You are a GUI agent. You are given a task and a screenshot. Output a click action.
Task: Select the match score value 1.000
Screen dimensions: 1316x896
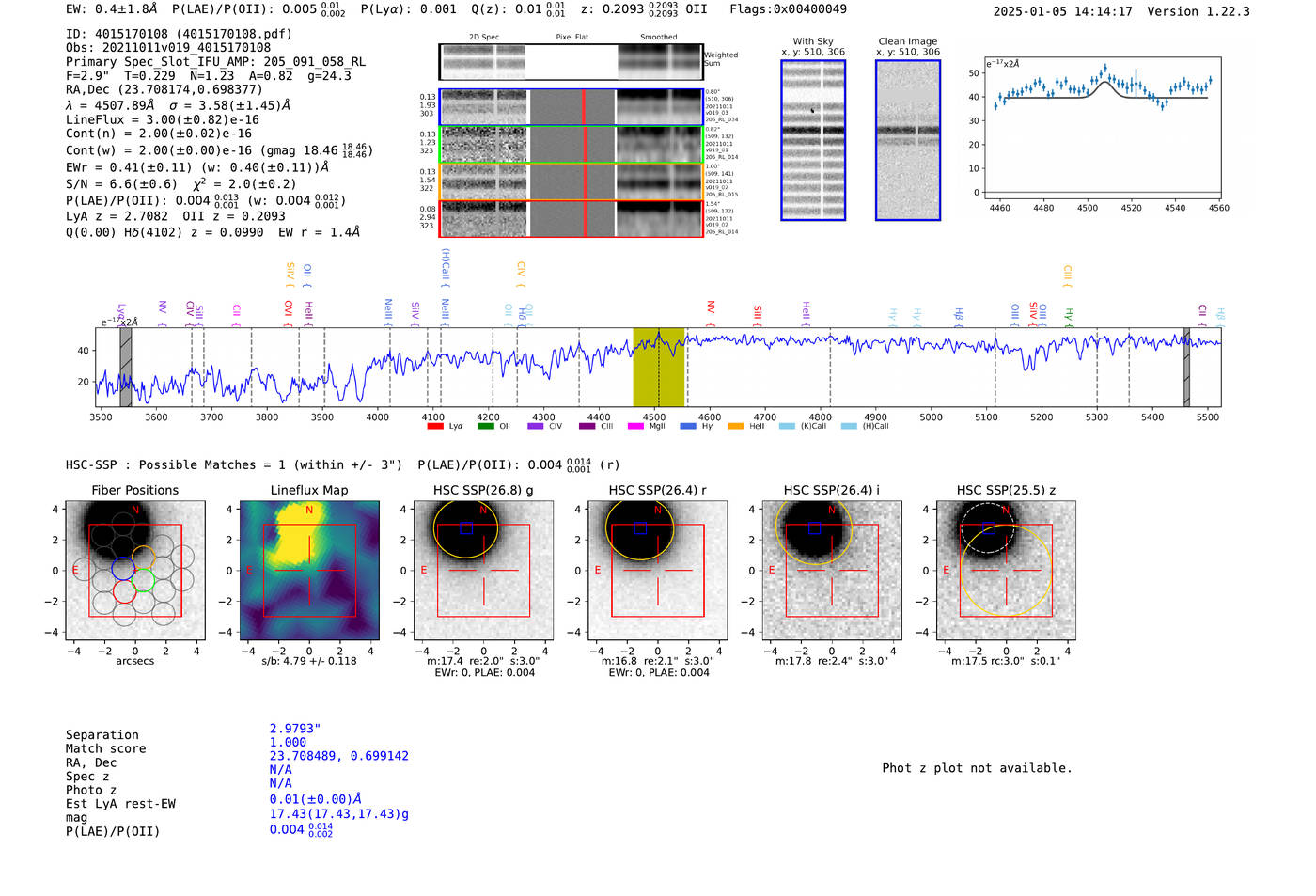tap(288, 743)
